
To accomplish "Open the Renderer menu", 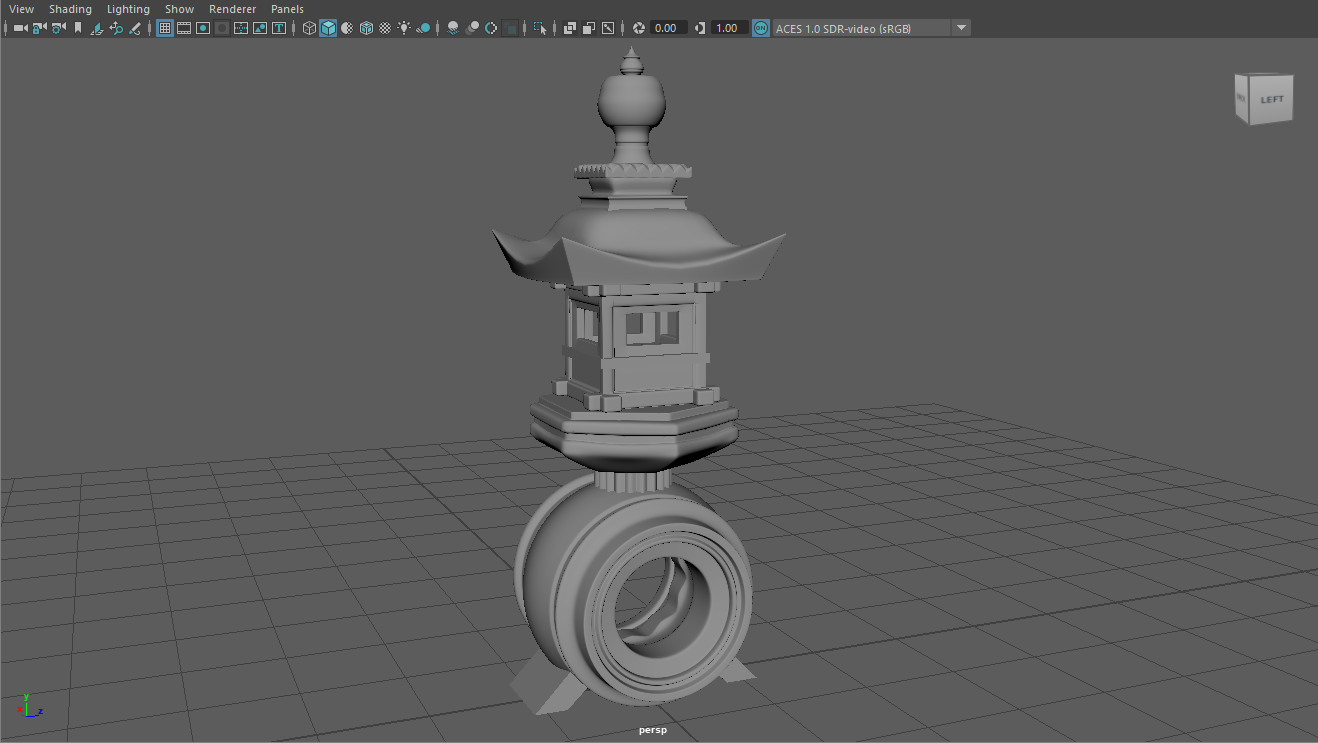I will [x=232, y=9].
